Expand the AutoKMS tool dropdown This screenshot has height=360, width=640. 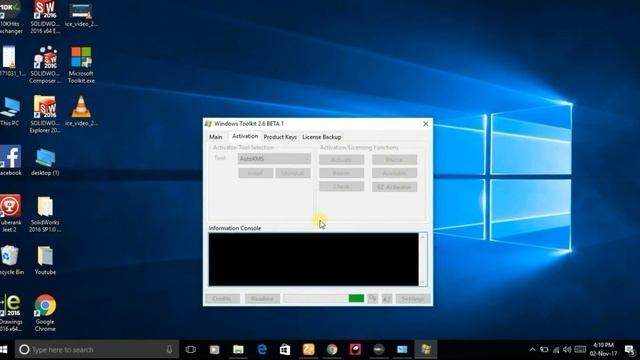click(274, 159)
